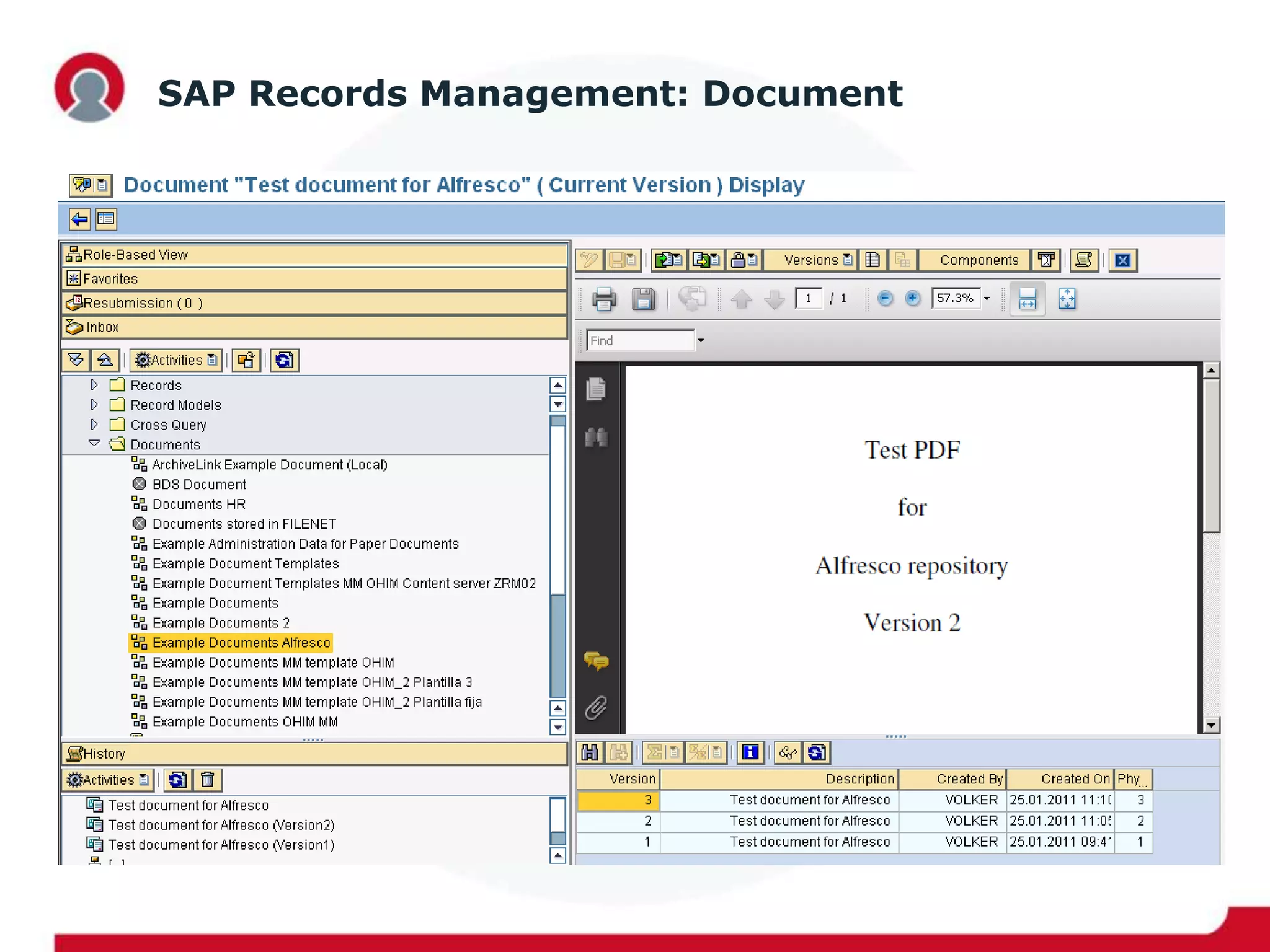Open the Versions menu button

(810, 260)
